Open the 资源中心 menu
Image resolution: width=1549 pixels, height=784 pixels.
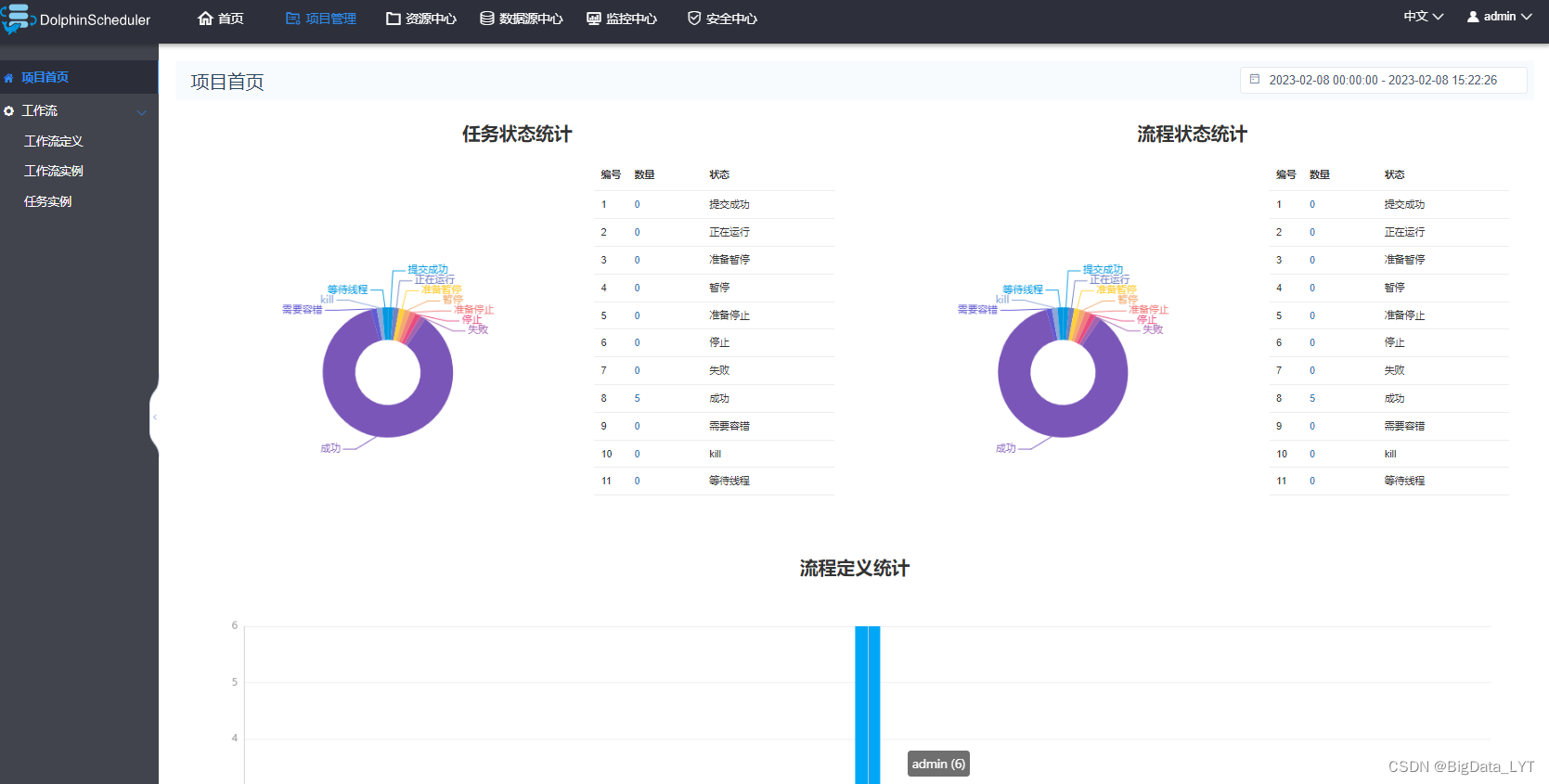(x=421, y=19)
